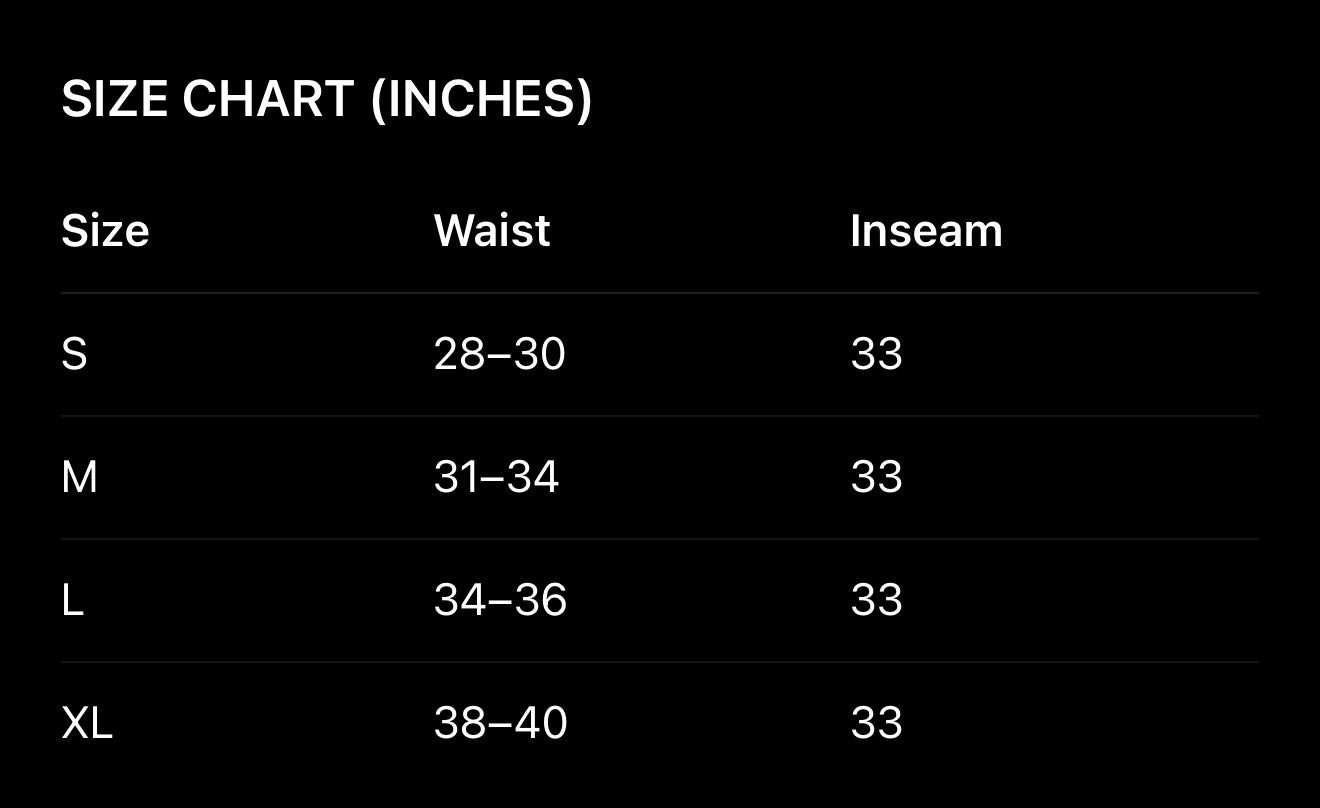Click the 34–36 waist measurement
Screen dimensions: 1320x808
pos(500,600)
